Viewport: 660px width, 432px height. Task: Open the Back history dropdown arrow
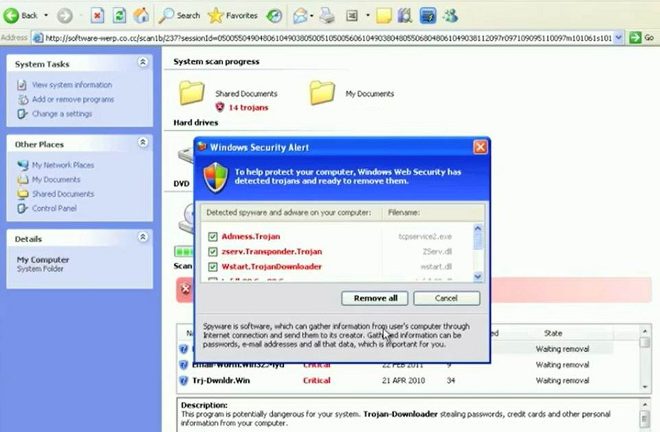tap(46, 16)
